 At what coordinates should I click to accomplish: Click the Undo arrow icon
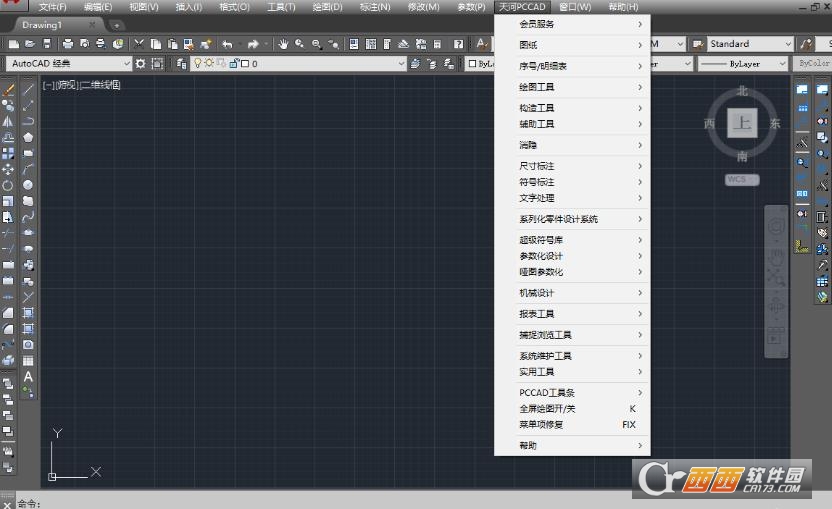[x=228, y=44]
